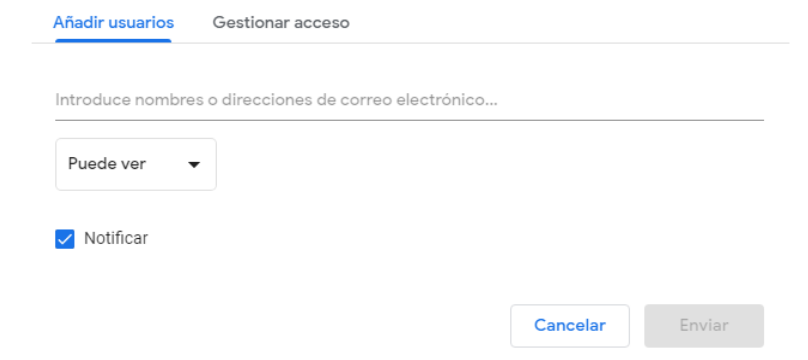Click the Cancelar button

point(570,325)
